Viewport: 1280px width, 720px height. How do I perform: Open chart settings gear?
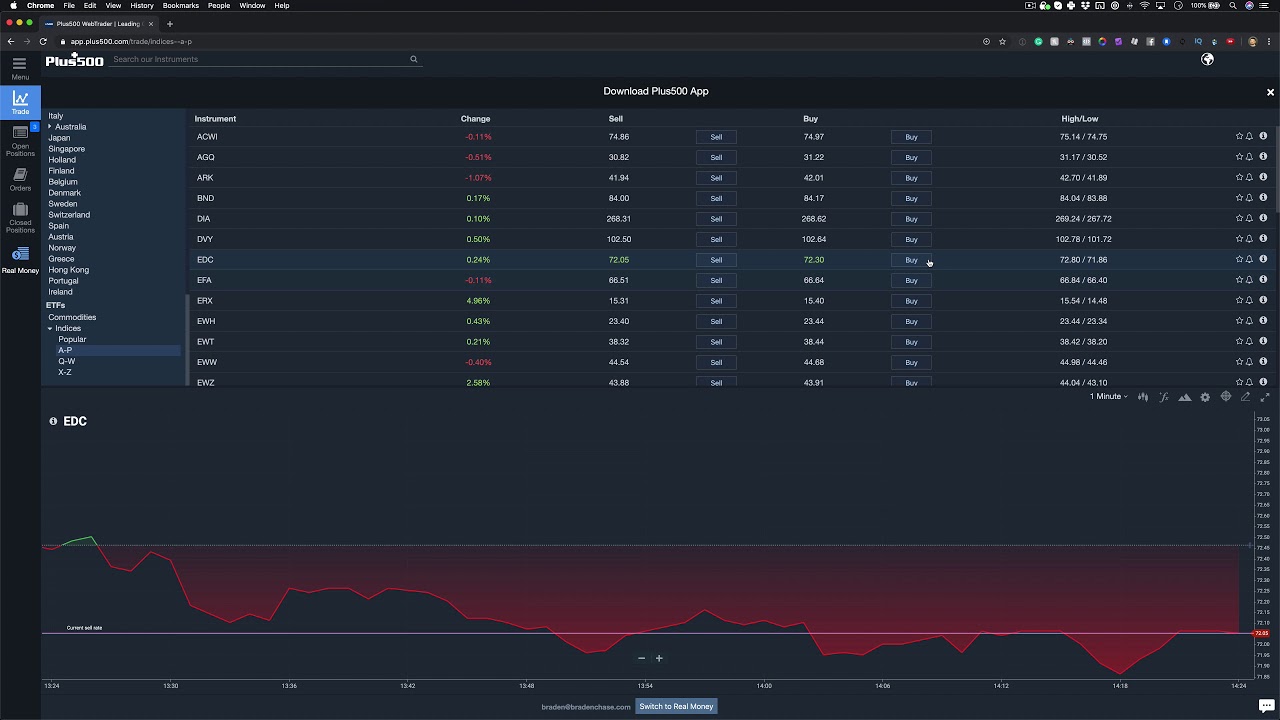click(x=1205, y=397)
